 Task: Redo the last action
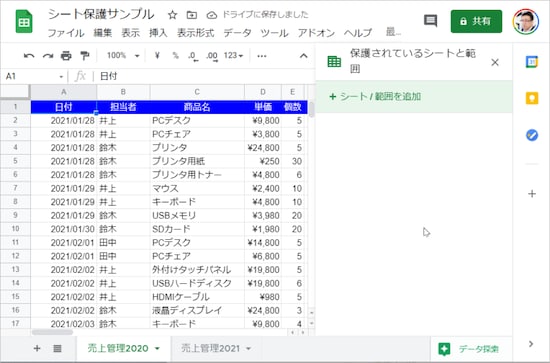48,56
